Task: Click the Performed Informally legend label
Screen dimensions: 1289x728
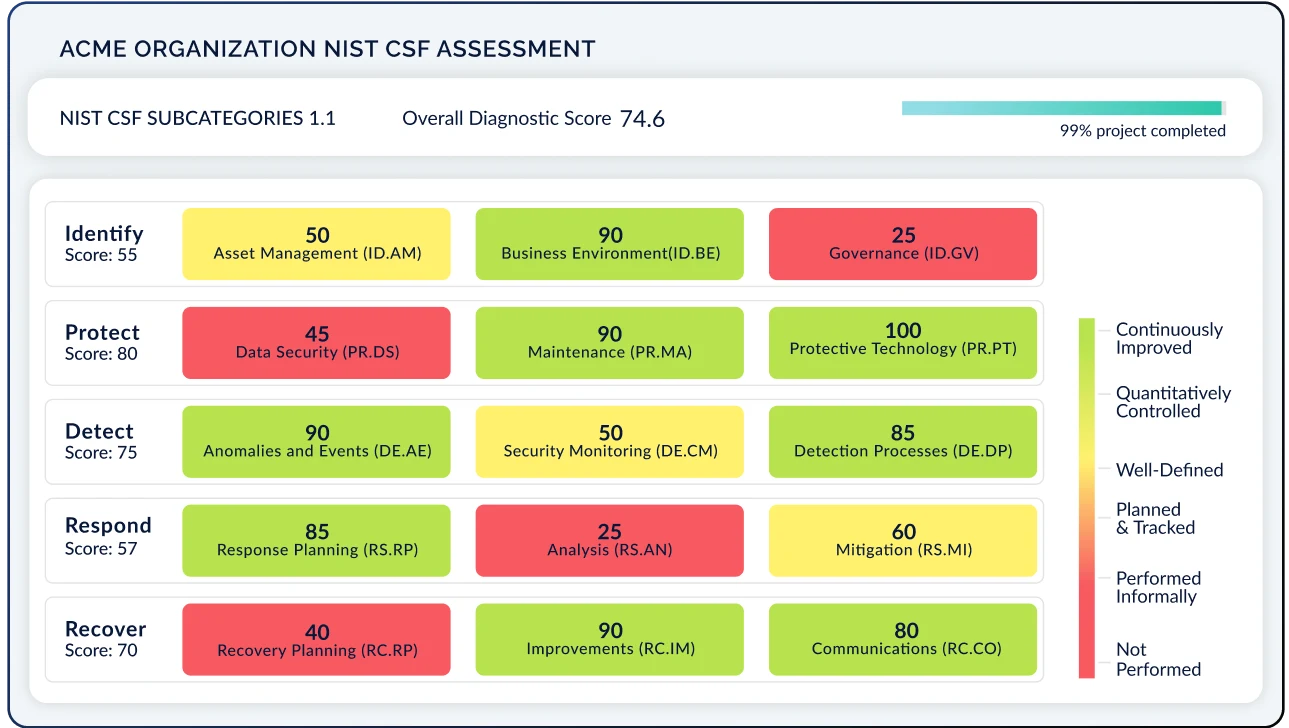Action: (1158, 587)
